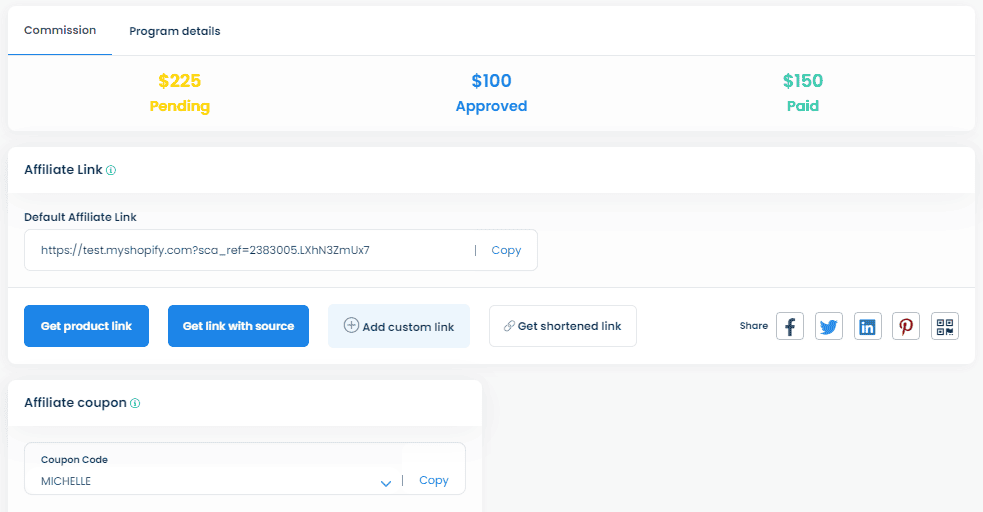
Task: Select the MICHELLE coupon code field
Action: pyautogui.click(x=200, y=480)
